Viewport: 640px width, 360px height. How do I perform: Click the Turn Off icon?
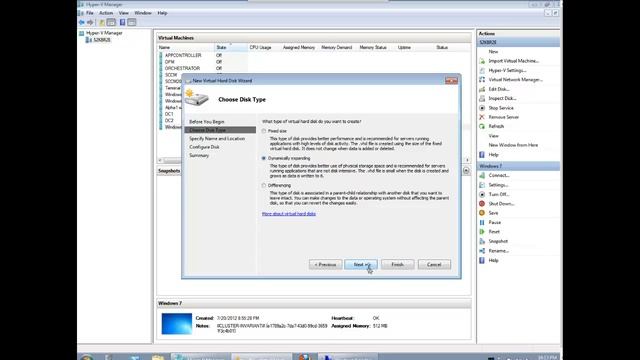click(482, 194)
